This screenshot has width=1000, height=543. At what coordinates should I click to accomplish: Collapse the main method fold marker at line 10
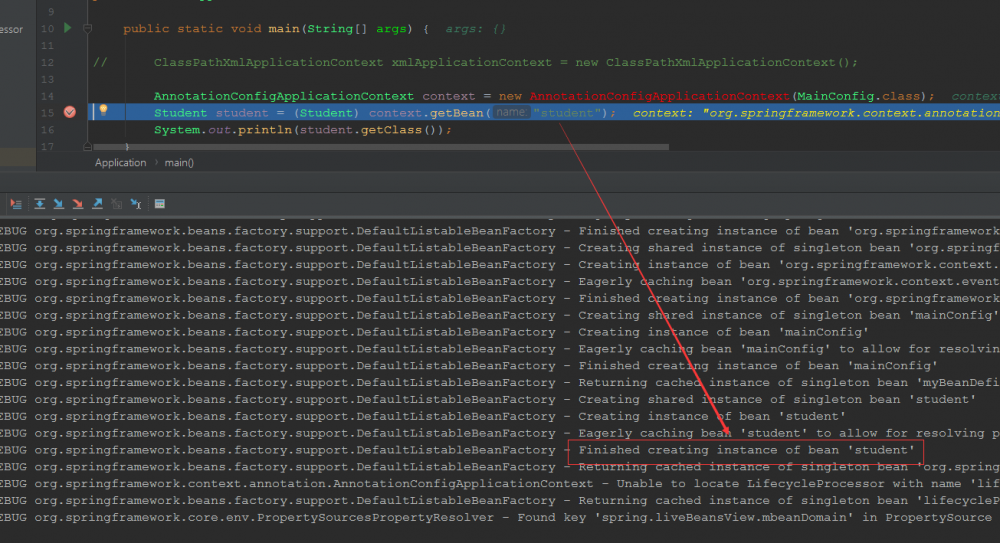pos(87,29)
